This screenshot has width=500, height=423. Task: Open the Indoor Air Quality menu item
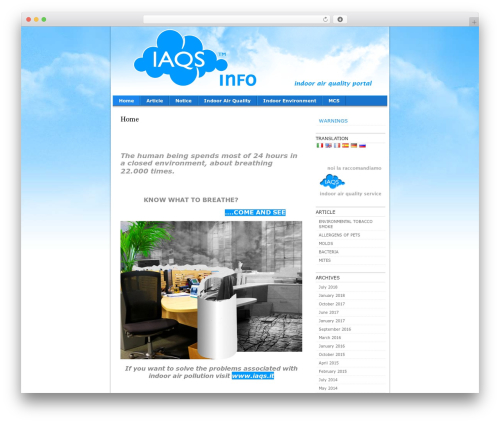coord(227,101)
